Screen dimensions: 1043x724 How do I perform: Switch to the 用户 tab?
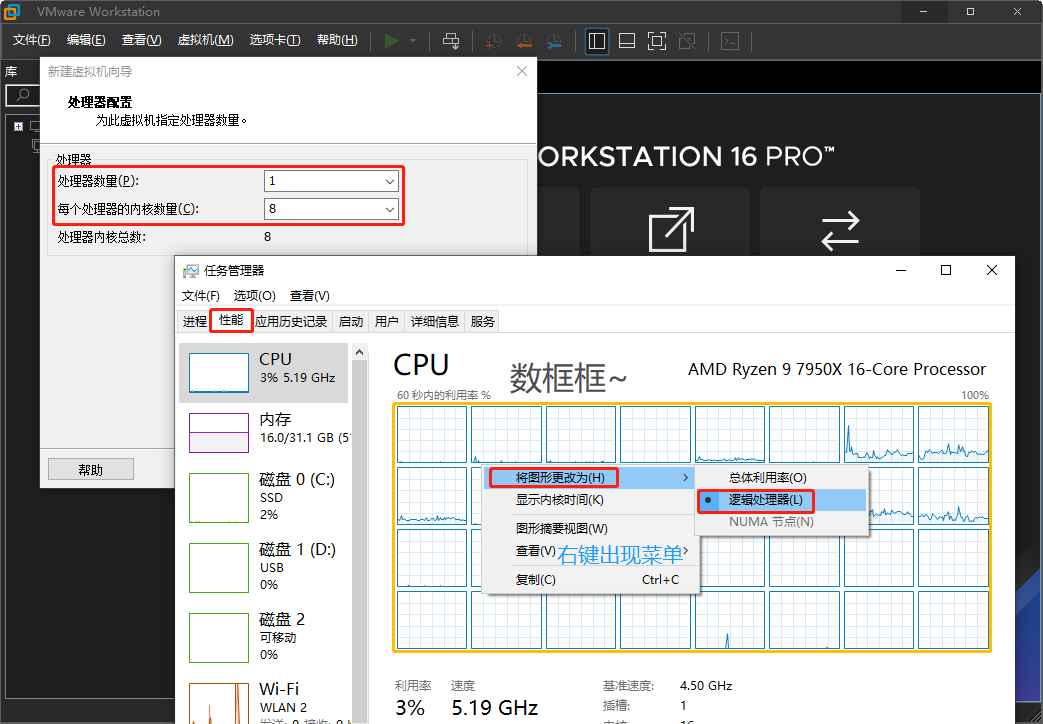tap(386, 321)
